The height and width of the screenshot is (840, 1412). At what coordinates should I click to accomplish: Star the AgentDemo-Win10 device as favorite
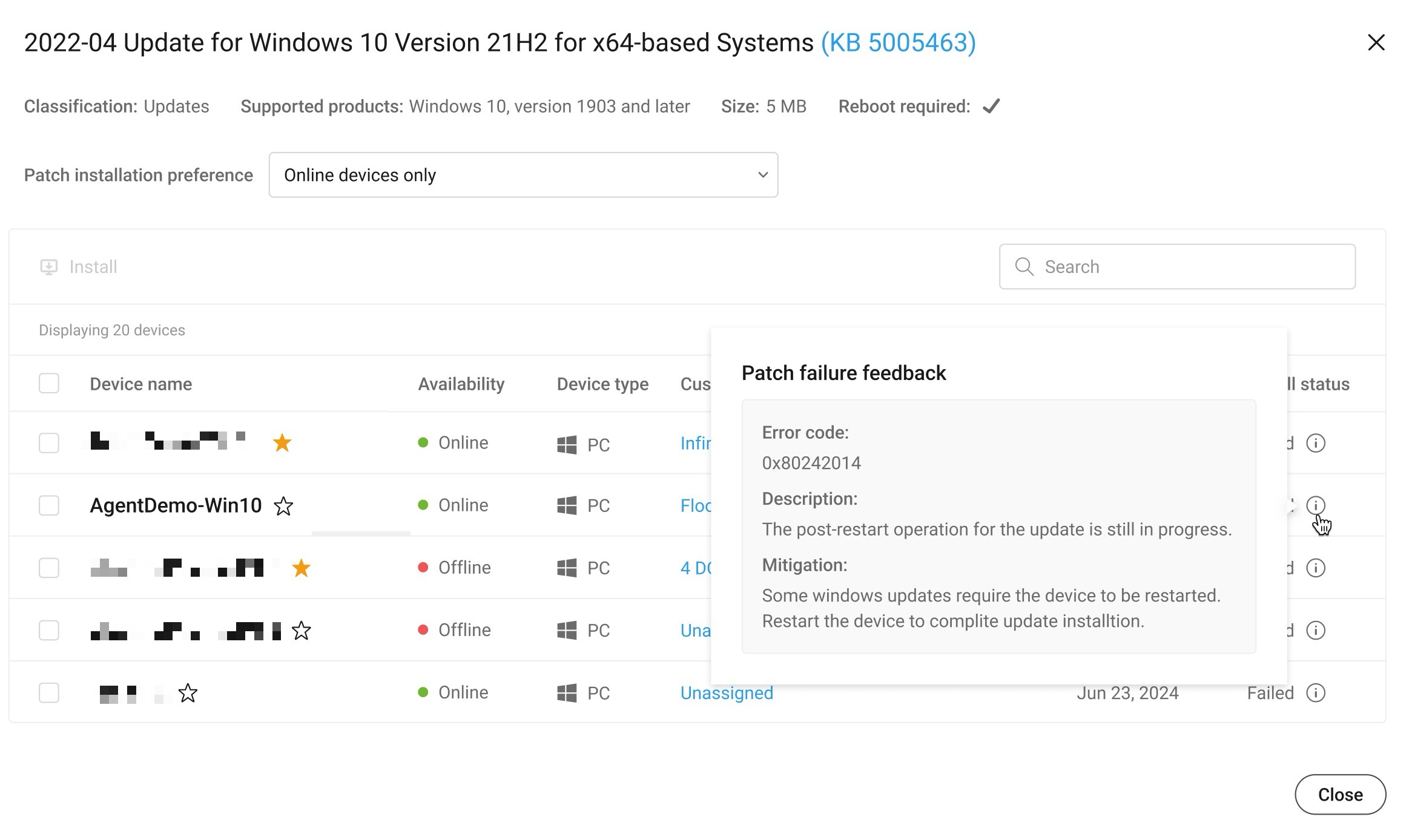pos(283,506)
